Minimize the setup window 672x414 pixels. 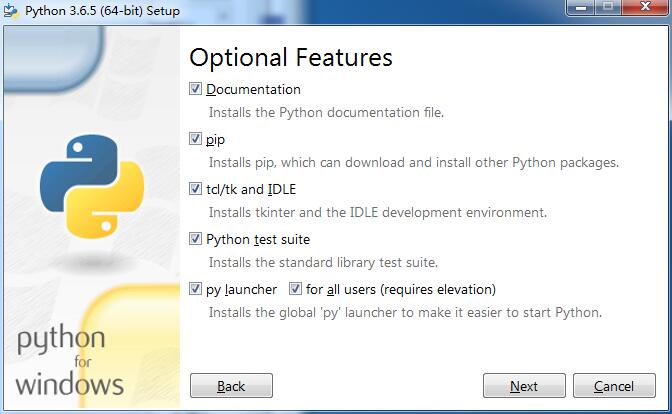point(581,7)
